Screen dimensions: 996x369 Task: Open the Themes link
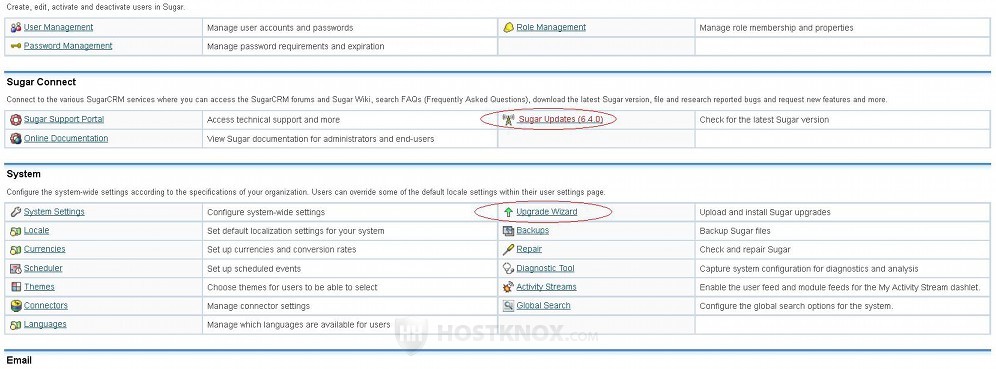coord(39,287)
